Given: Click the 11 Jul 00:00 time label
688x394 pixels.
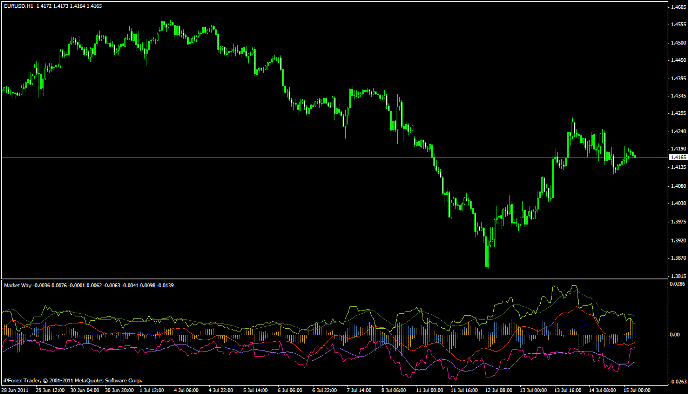Looking at the screenshot, I should coord(429,390).
